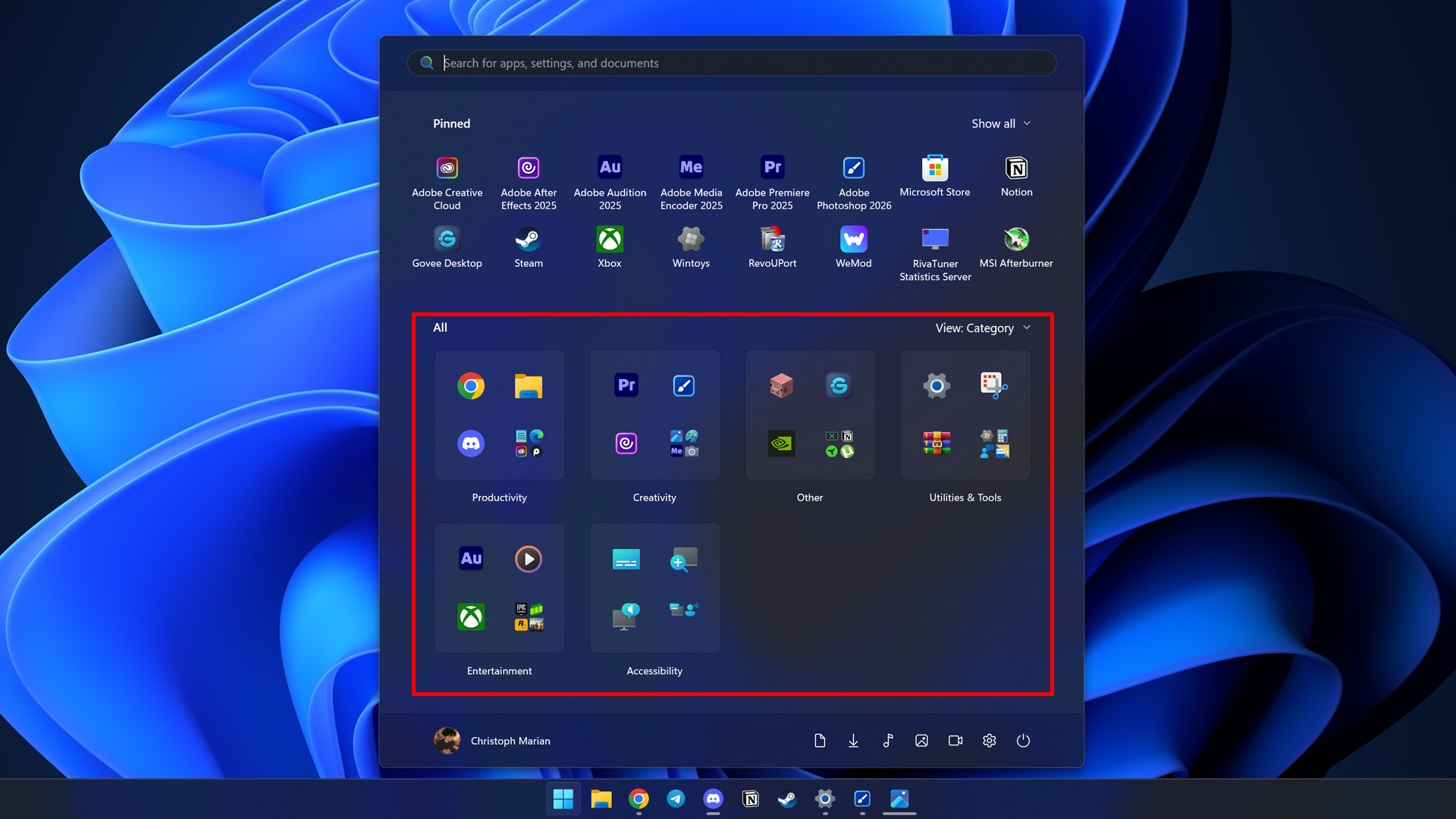Open Chrome in Productivity category
The width and height of the screenshot is (1456, 819).
point(471,386)
